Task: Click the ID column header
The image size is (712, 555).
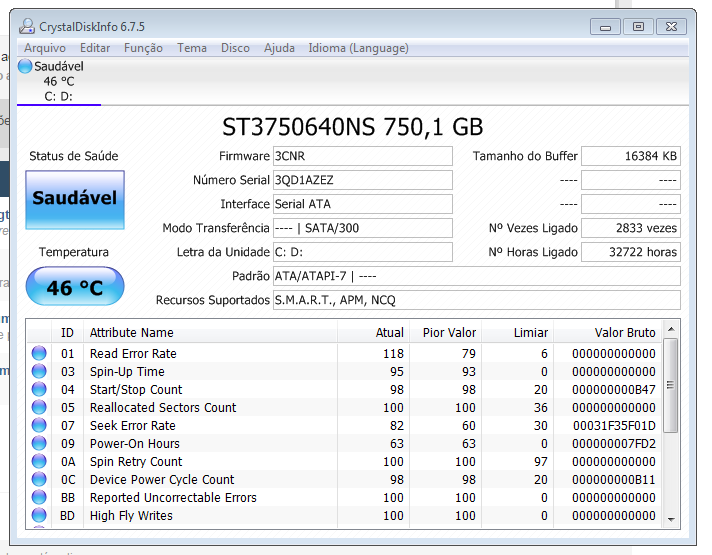Action: click(67, 332)
